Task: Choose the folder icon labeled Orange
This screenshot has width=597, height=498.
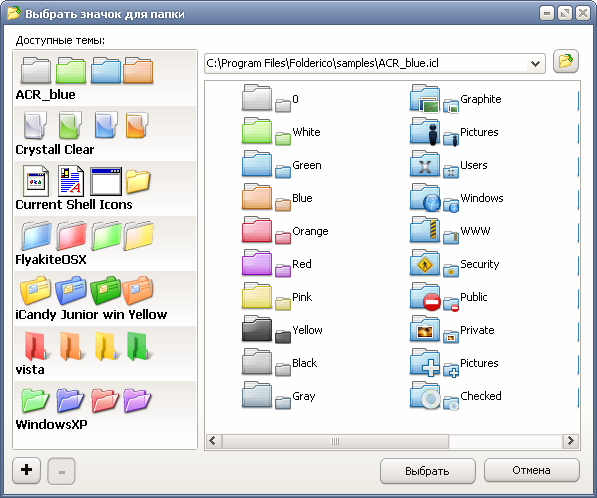Action: pyautogui.click(x=285, y=231)
